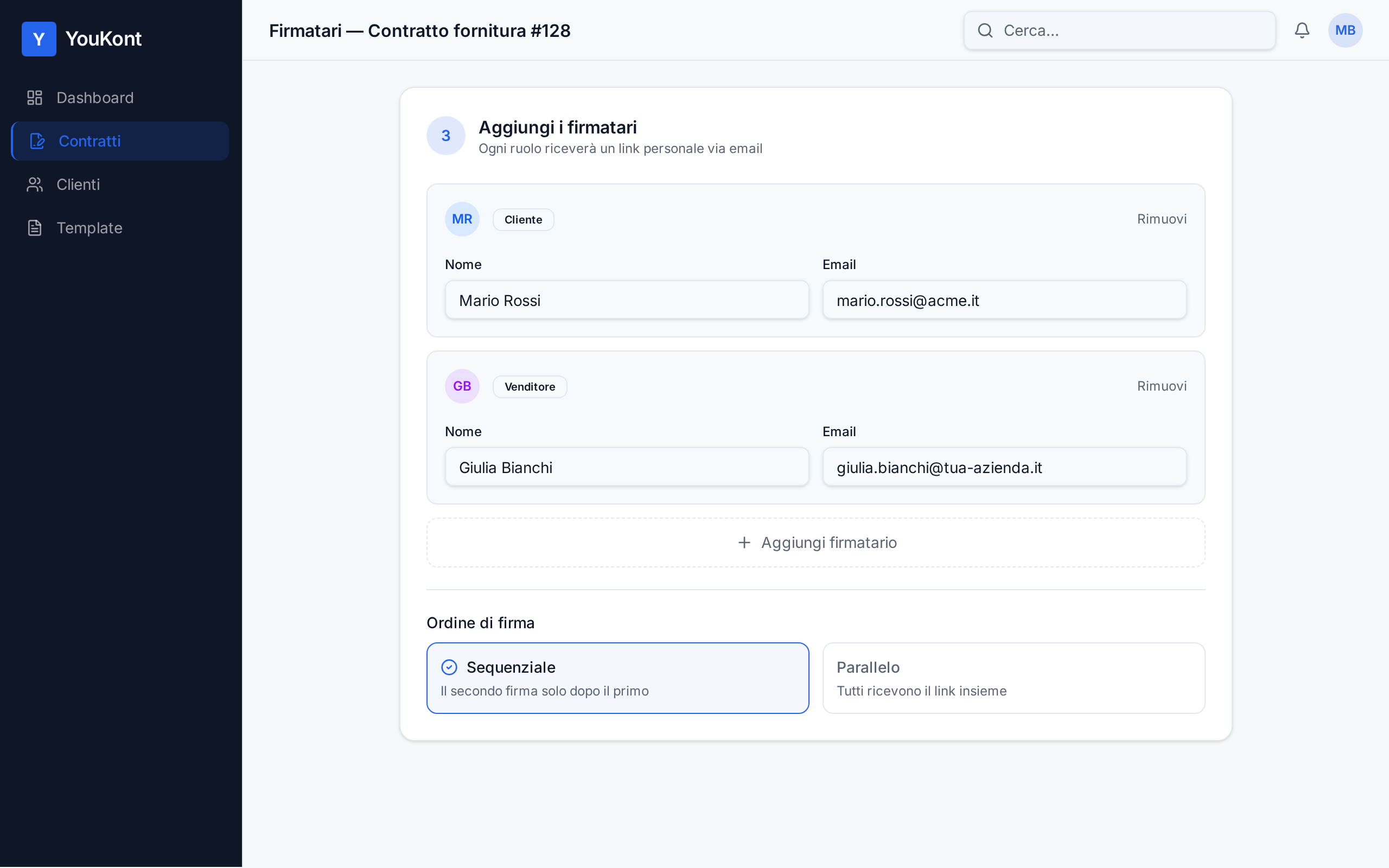Click email field mario.rossi@acme.it

tap(1004, 299)
